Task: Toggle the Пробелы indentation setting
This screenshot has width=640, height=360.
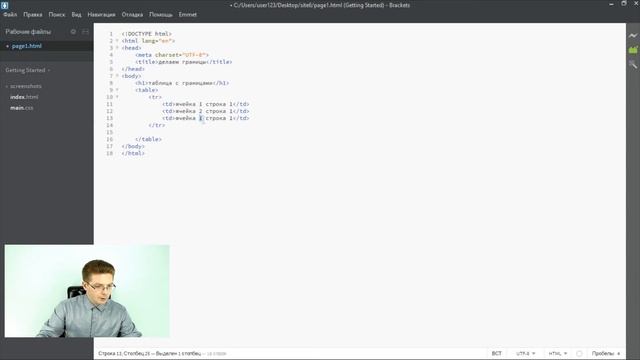Action: 603,353
